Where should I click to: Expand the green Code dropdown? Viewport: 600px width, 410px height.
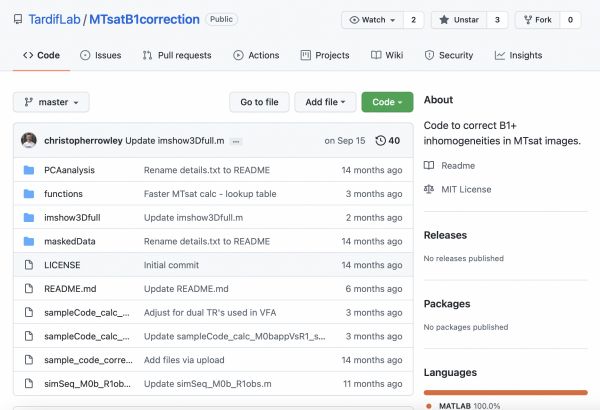pyautogui.click(x=387, y=102)
